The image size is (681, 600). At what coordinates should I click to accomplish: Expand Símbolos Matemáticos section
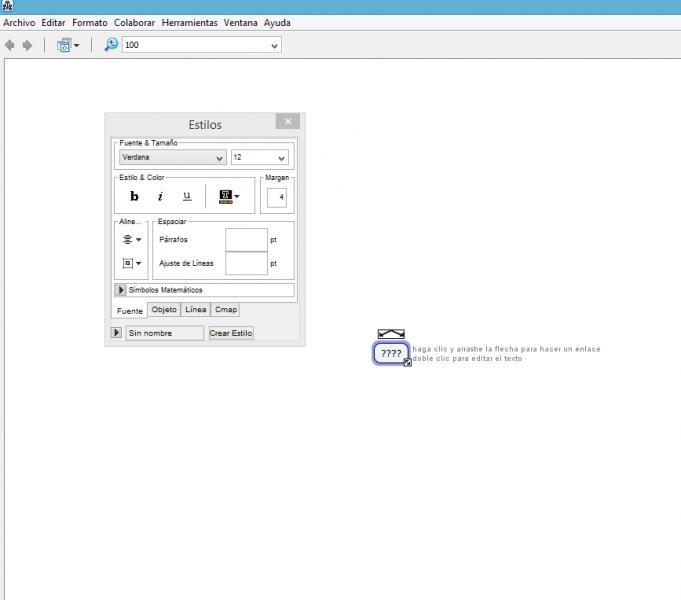120,290
